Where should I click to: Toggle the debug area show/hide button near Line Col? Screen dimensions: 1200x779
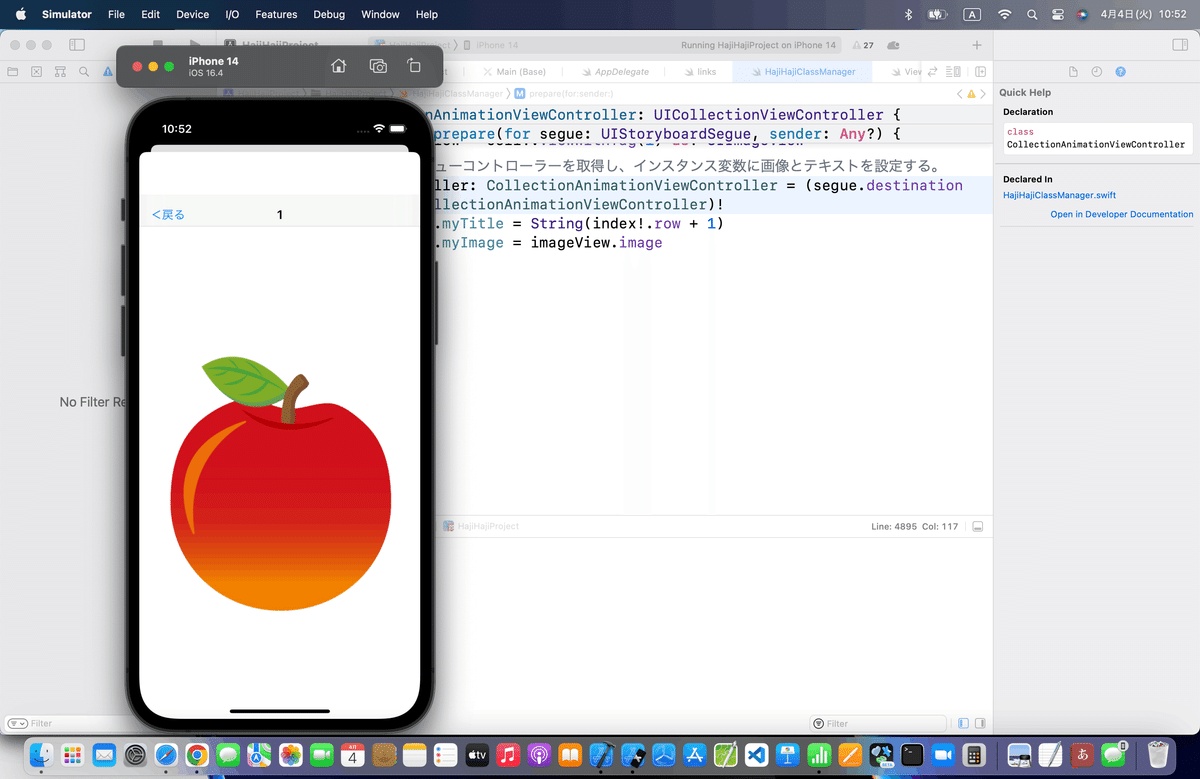click(978, 526)
